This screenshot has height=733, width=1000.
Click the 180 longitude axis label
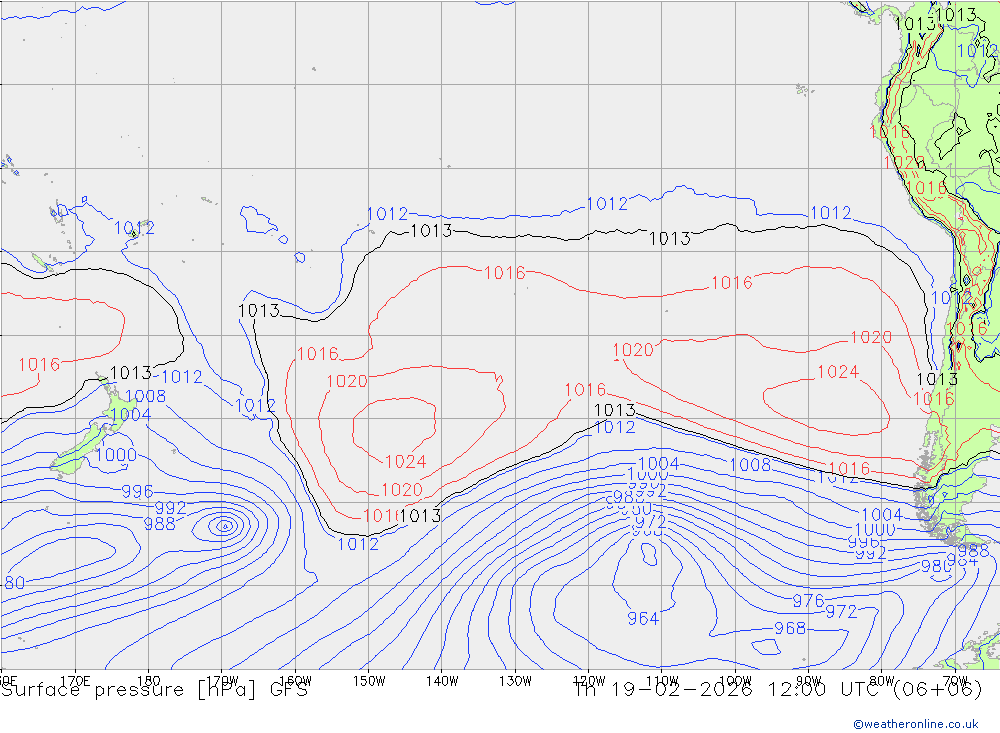coord(149,681)
